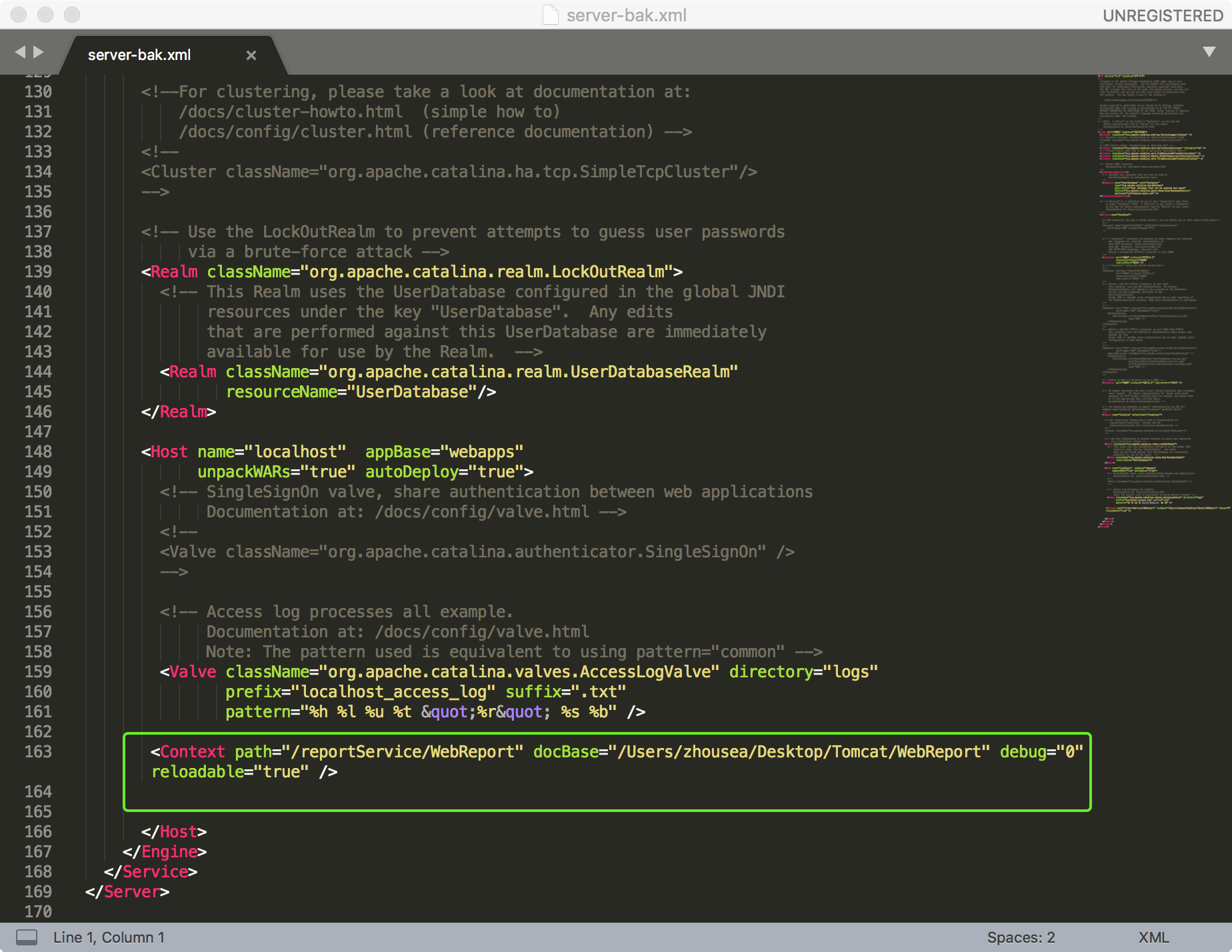Click the Context tag name on line 163
1232x952 pixels.
[192, 752]
